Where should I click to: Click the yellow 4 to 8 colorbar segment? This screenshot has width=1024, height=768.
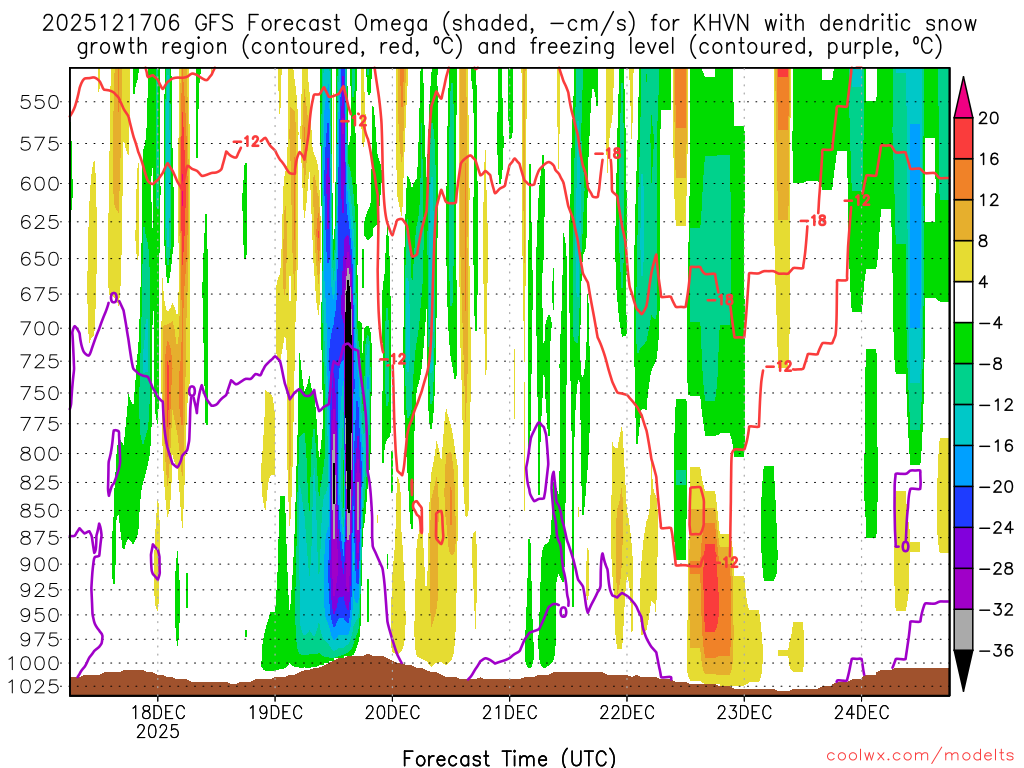point(963,261)
